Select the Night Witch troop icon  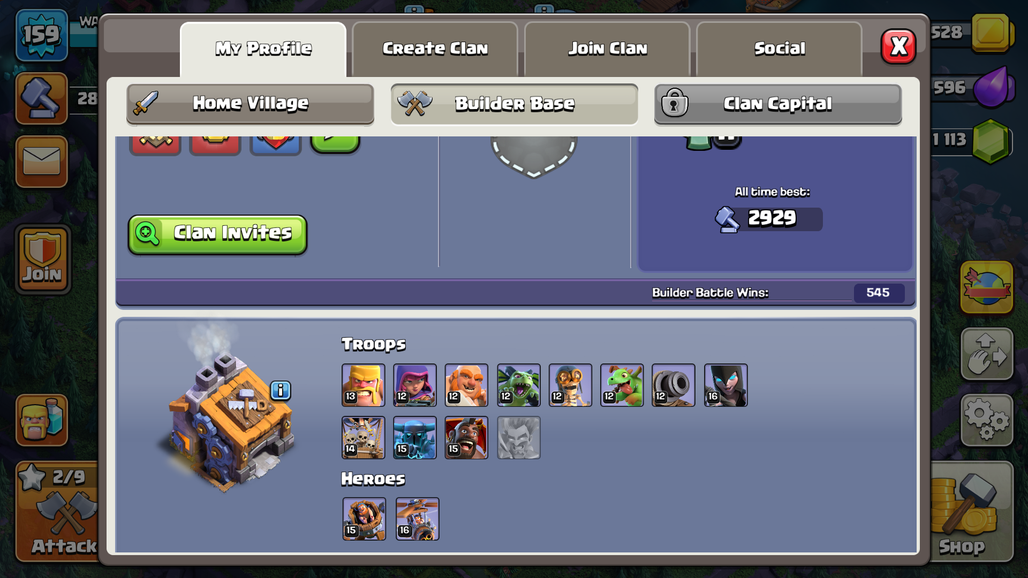(x=726, y=385)
